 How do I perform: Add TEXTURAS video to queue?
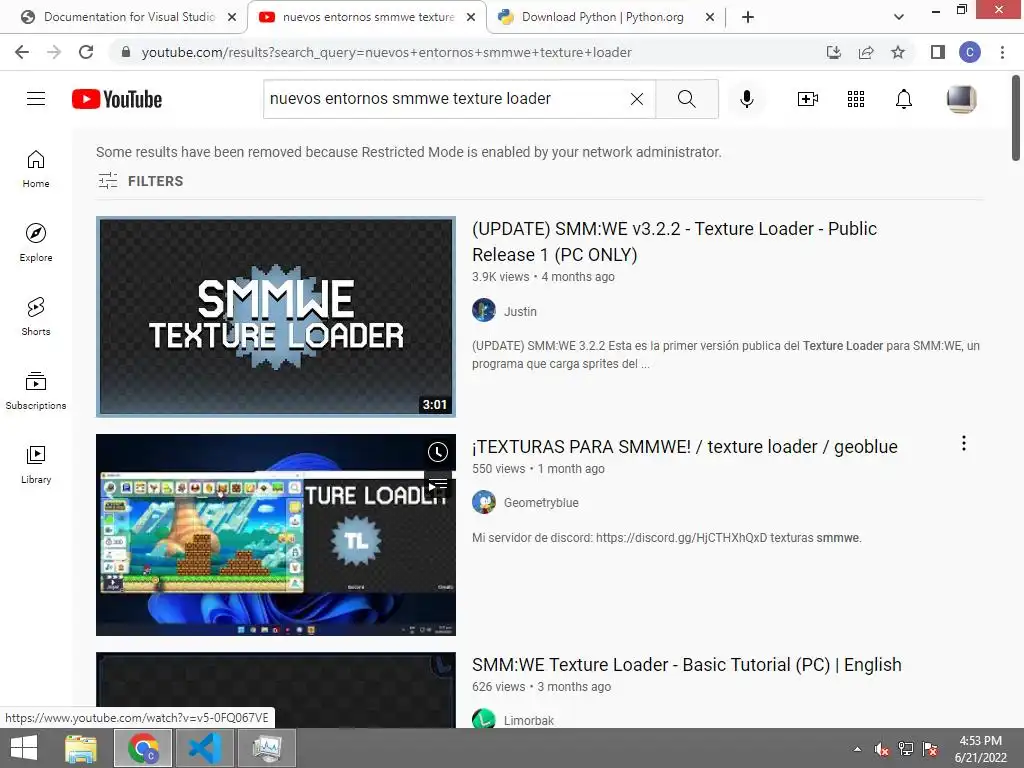click(x=438, y=484)
